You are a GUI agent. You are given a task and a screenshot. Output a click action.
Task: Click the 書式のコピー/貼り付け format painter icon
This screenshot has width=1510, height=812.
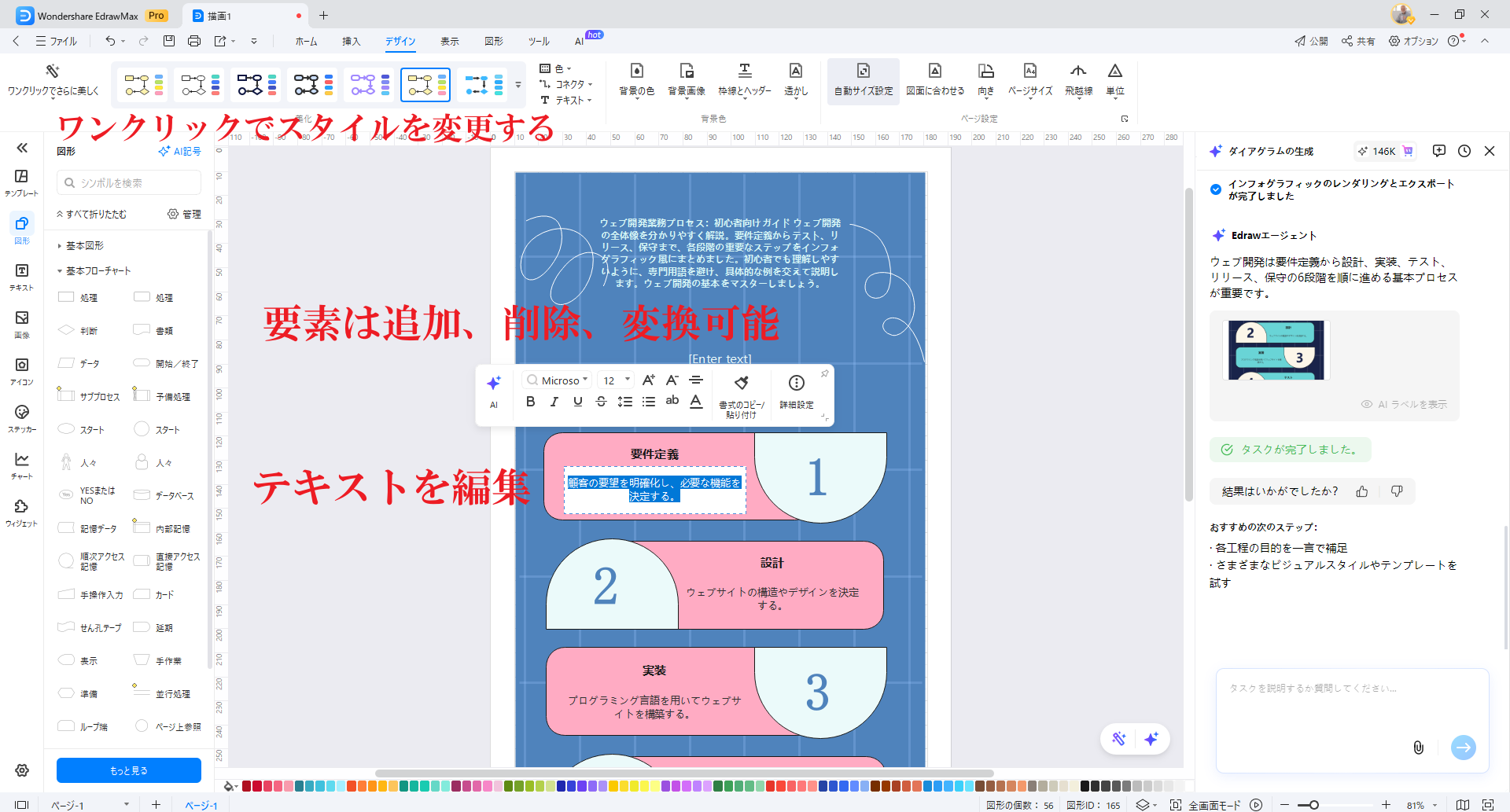pos(740,384)
